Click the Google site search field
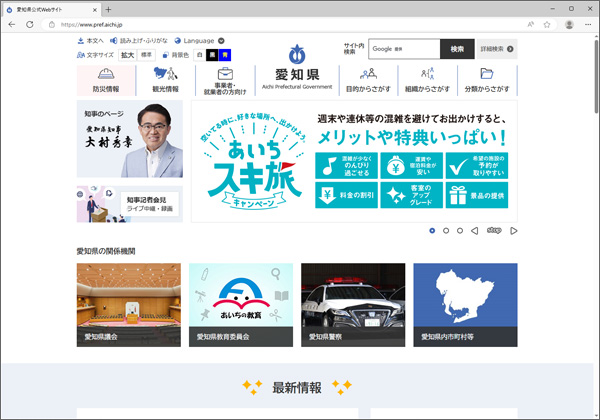This screenshot has width=600, height=420. [404, 49]
